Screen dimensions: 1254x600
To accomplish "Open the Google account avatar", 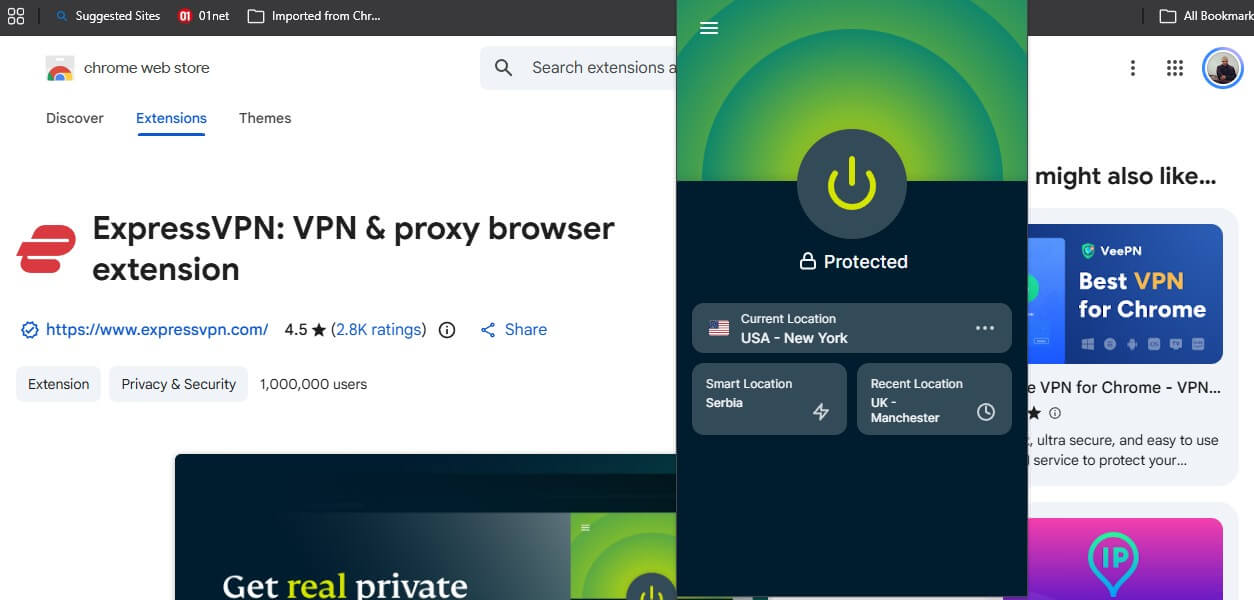I will coord(1222,68).
